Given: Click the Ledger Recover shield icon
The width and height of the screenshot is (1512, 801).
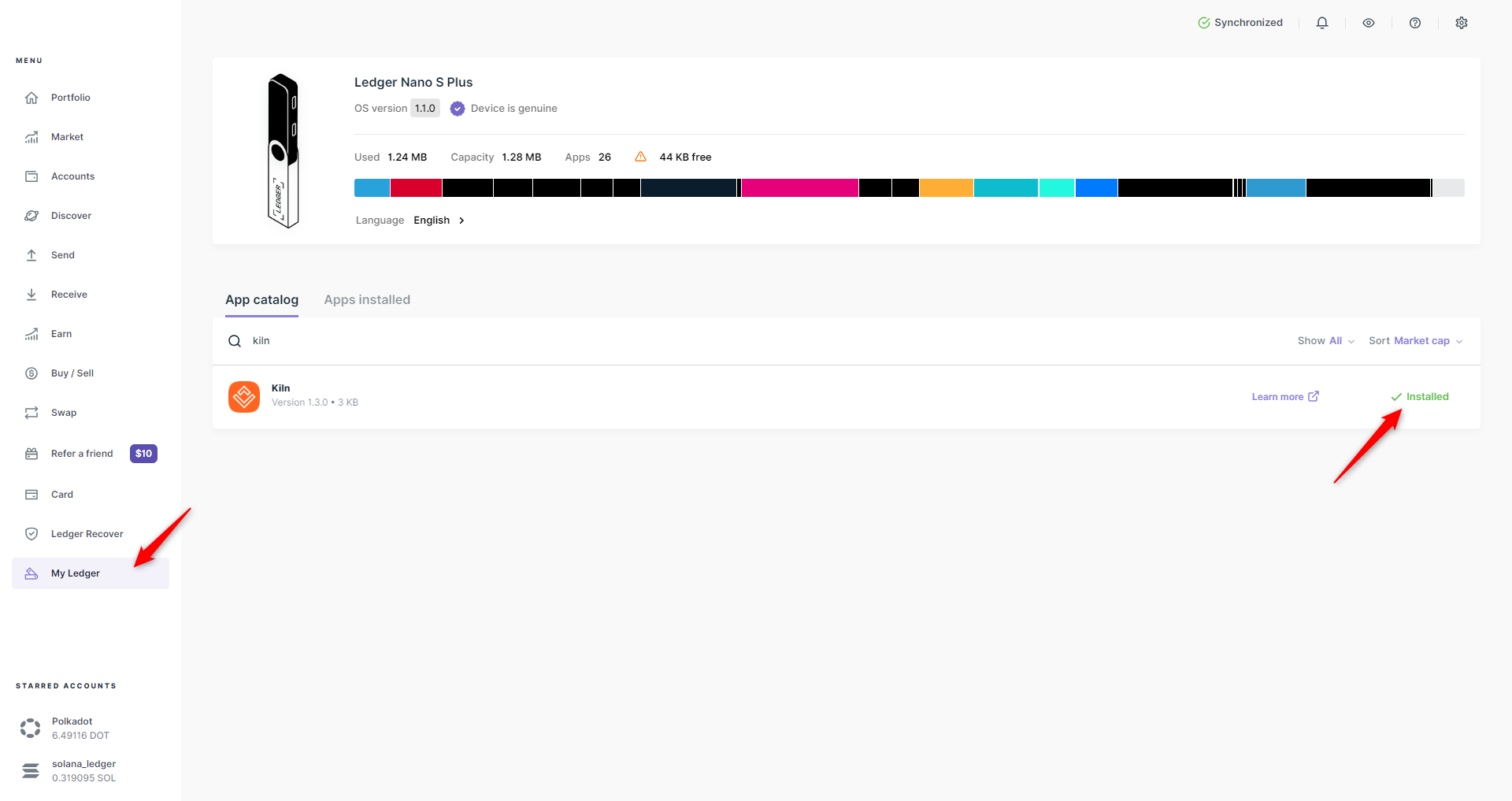Looking at the screenshot, I should tap(31, 534).
